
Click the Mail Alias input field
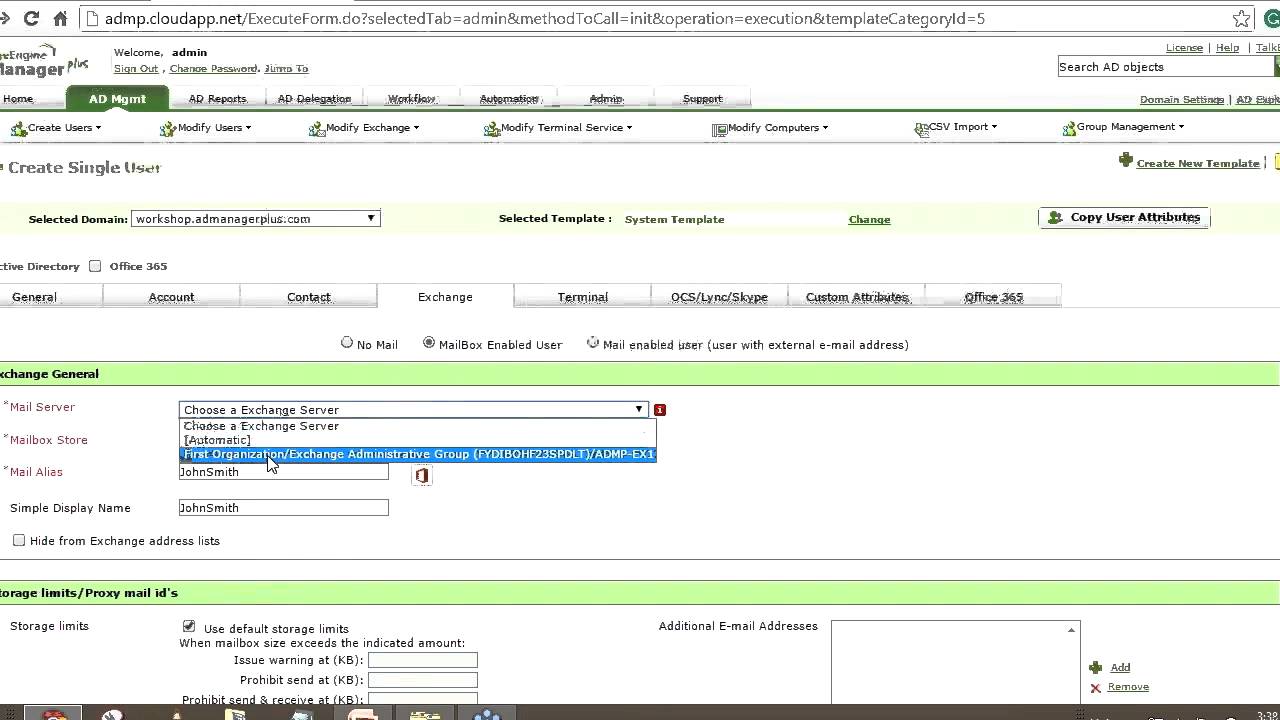pos(284,472)
